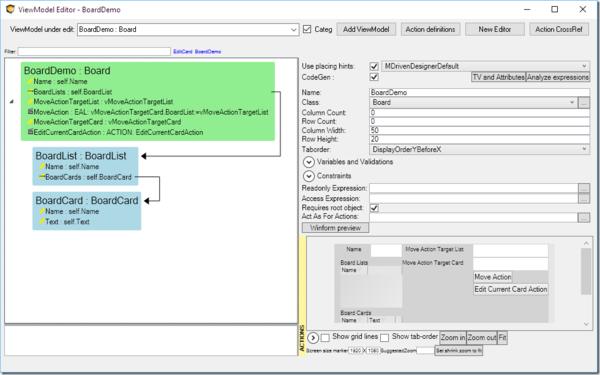Click Analyze expressions button
Viewport: 600px width, 375px height.
point(558,77)
